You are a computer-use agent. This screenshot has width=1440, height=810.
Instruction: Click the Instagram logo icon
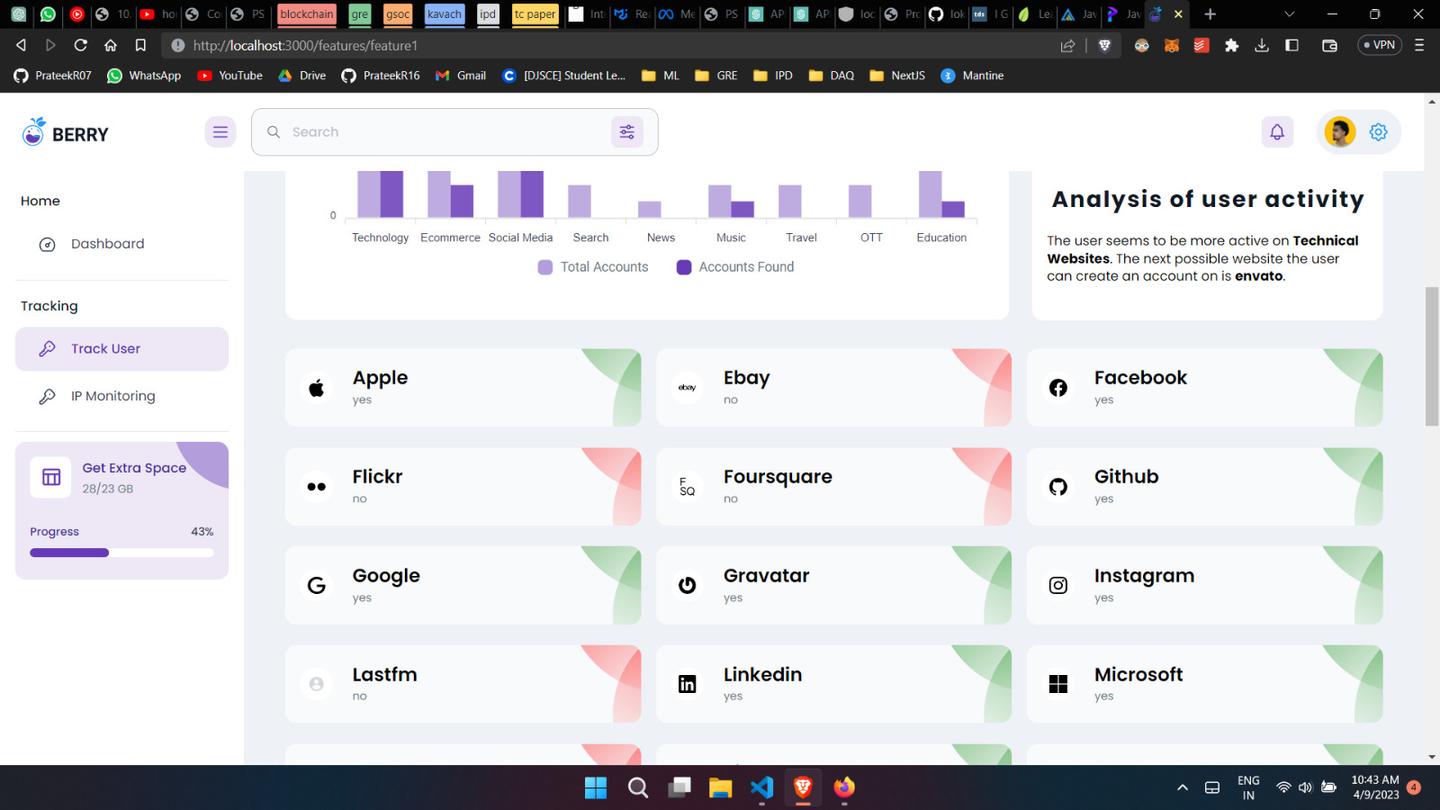tap(1058, 586)
